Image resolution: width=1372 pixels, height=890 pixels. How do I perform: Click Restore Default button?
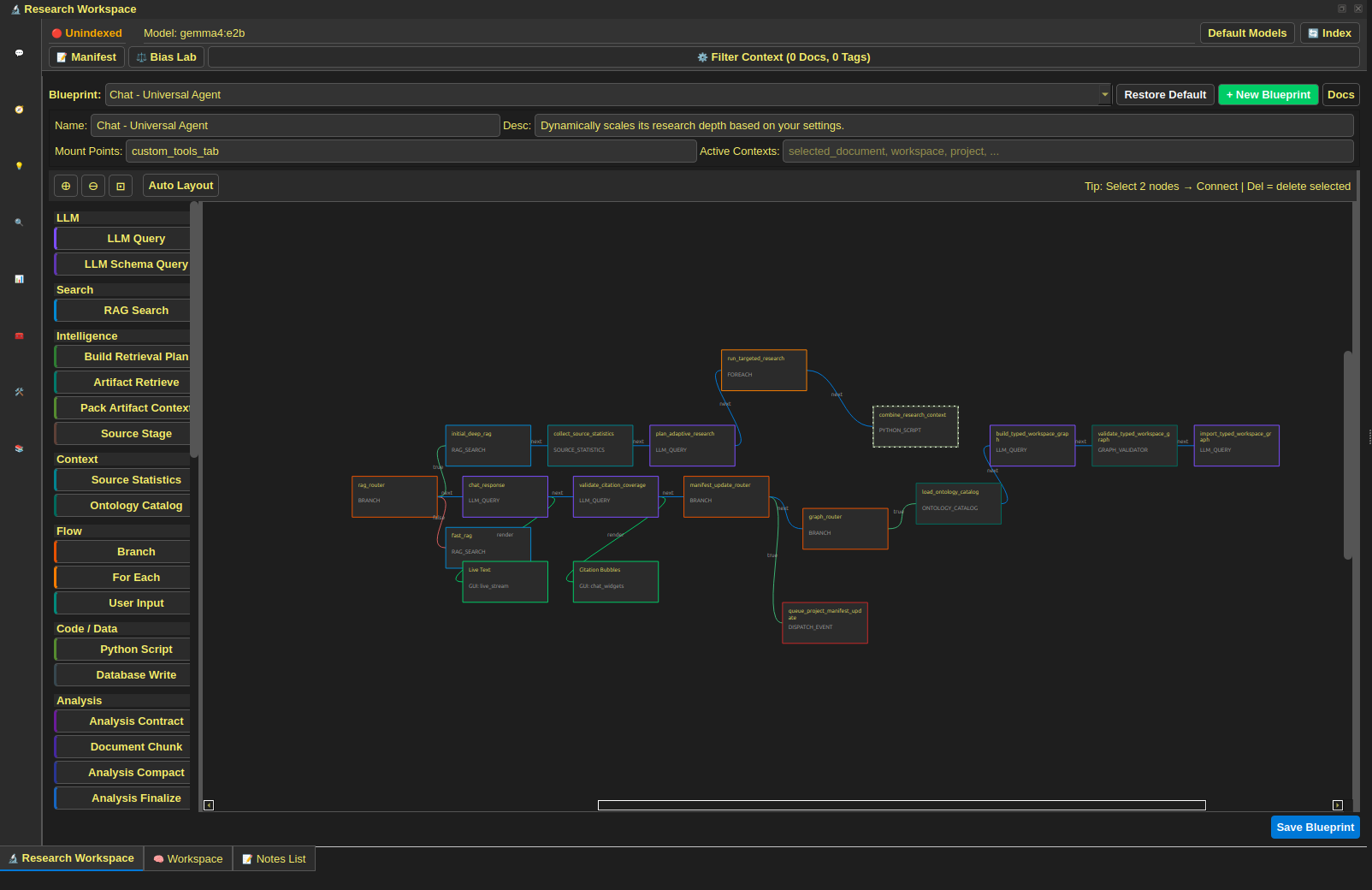click(1165, 95)
